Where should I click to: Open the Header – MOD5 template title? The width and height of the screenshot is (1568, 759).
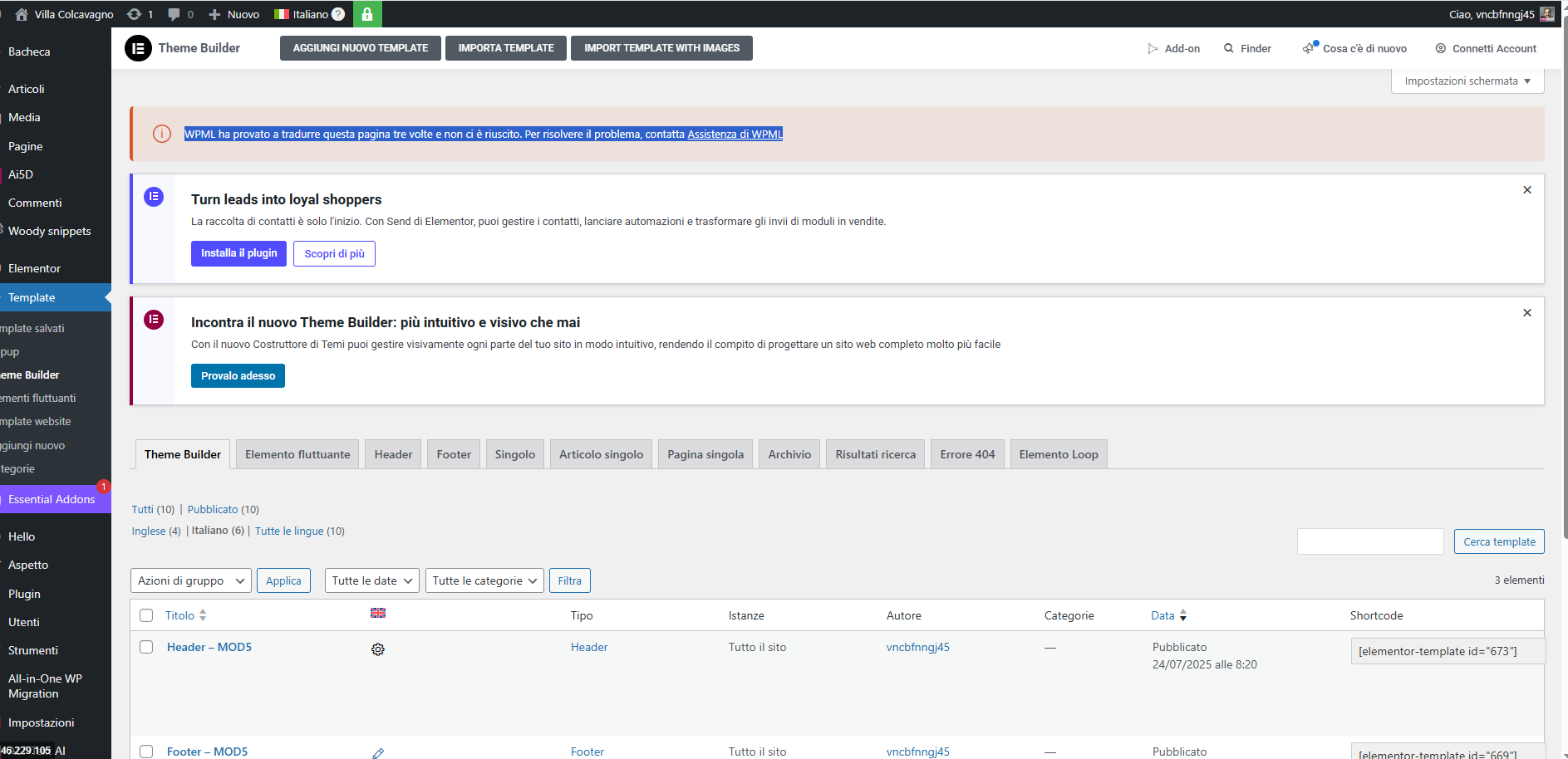[x=209, y=647]
